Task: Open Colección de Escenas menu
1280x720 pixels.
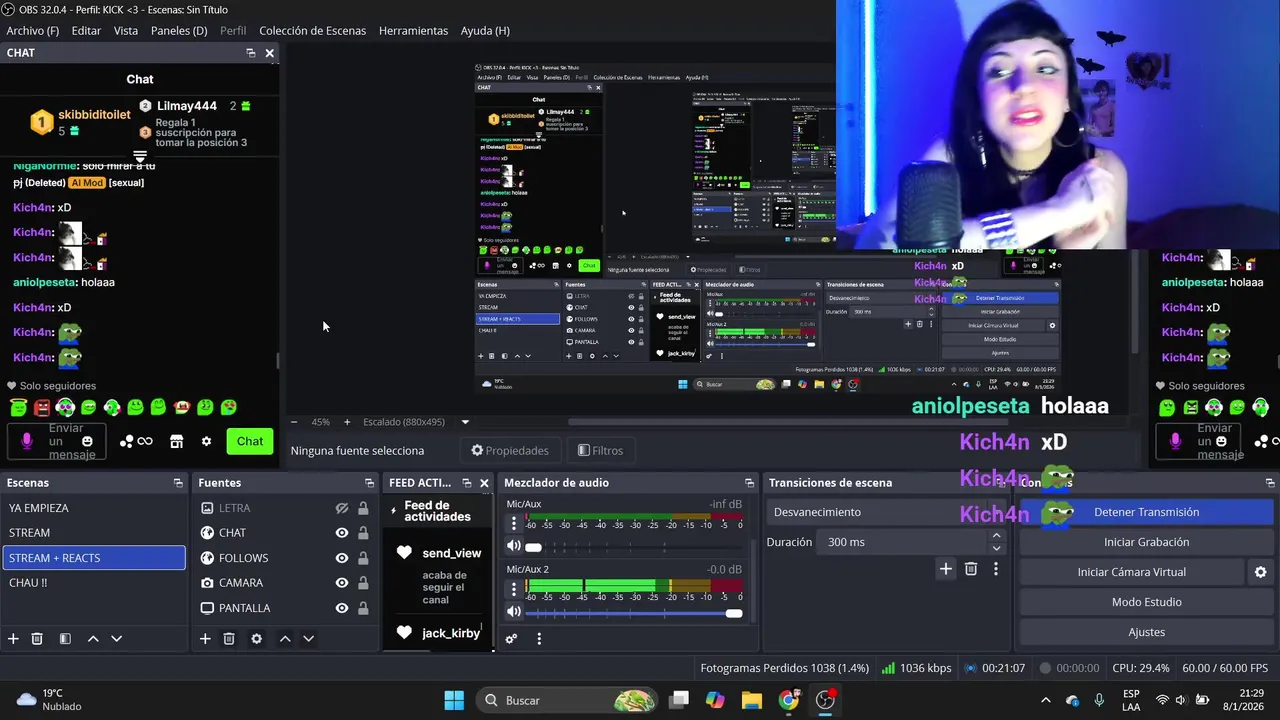Action: (313, 31)
